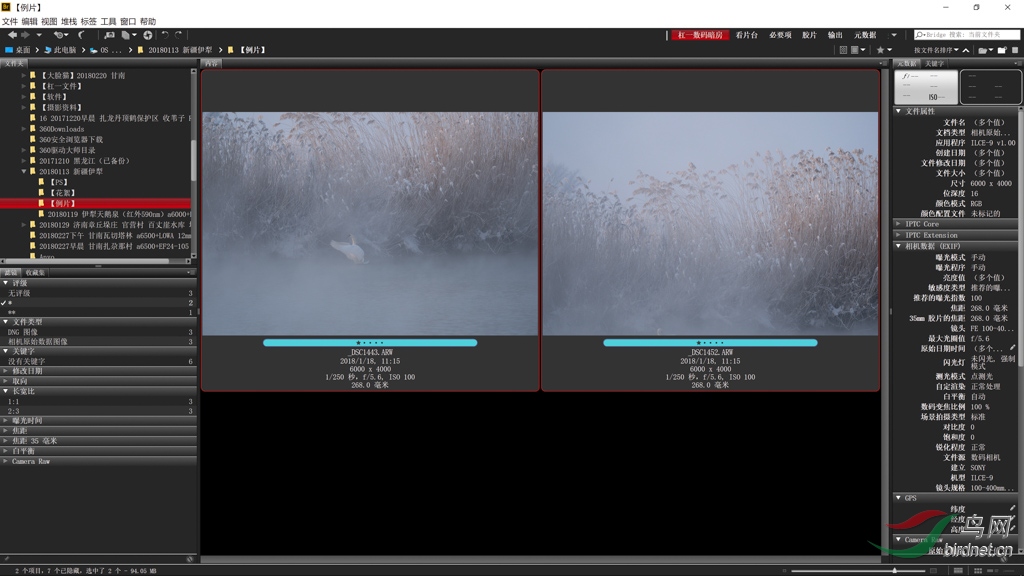Switch to the 元数据 workspace

pyautogui.click(x=865, y=35)
